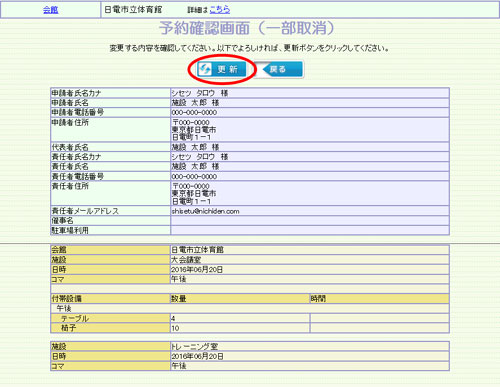The height and width of the screenshot is (387, 500).
Task: Click the refresh icon on 更新 button
Action: pyautogui.click(x=205, y=69)
